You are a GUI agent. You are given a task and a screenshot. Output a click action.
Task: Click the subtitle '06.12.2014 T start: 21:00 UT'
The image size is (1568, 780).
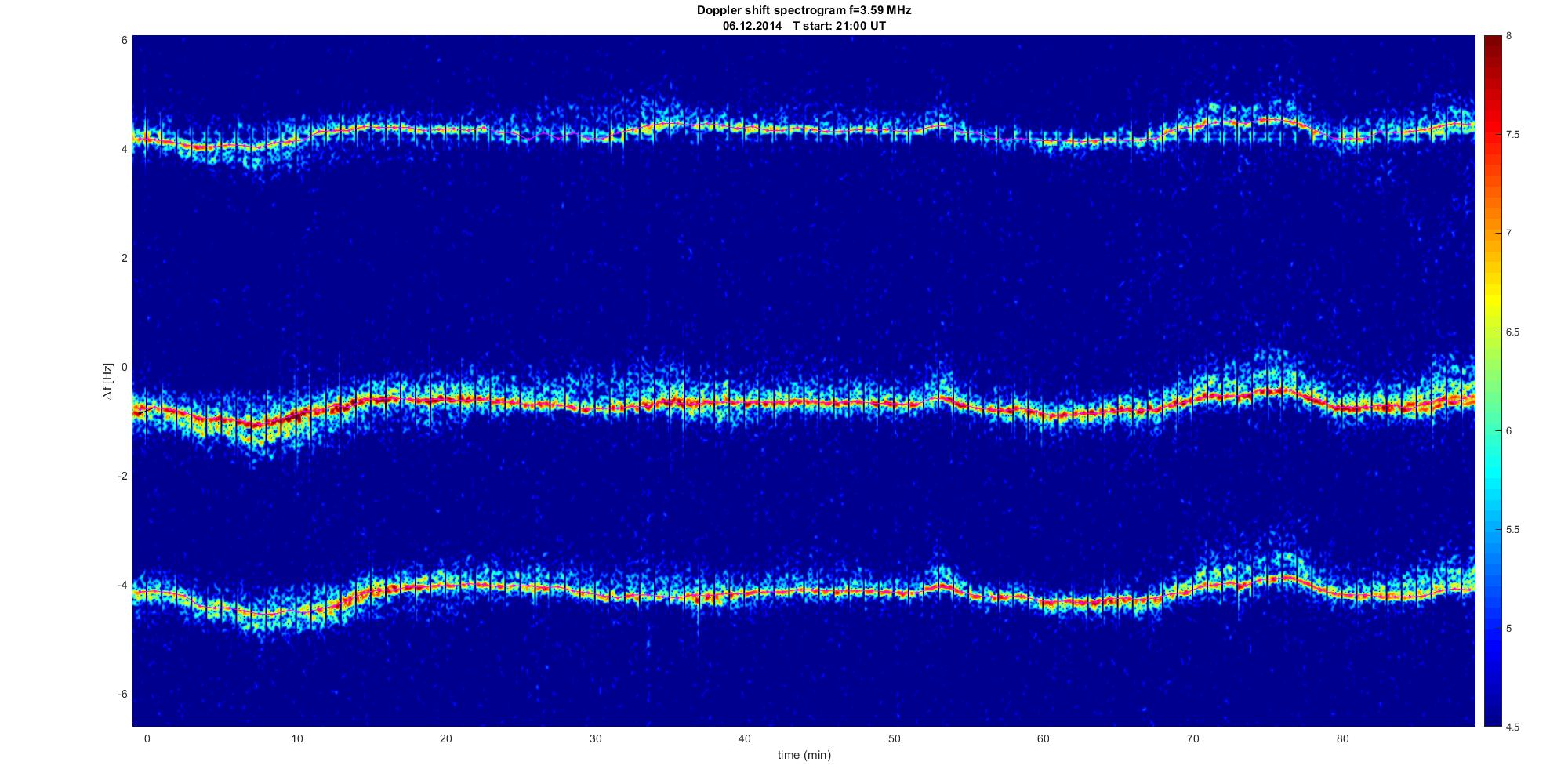(804, 26)
